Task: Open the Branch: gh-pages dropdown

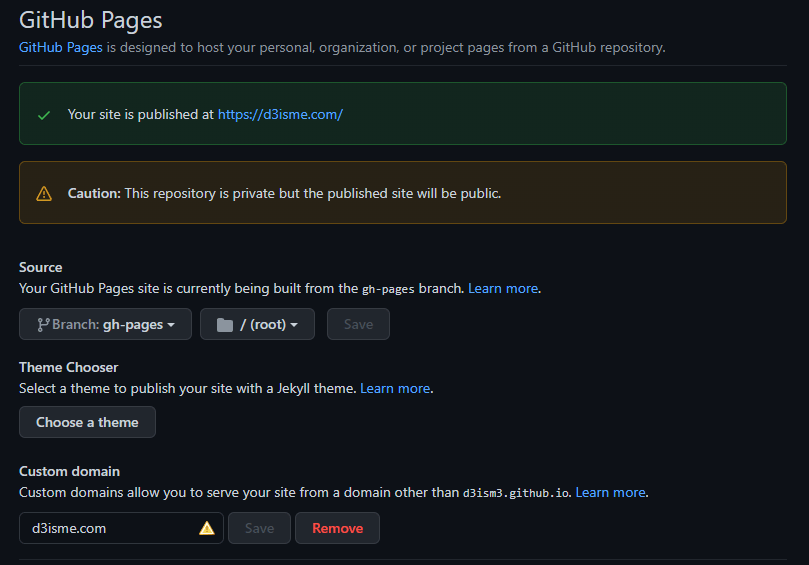Action: (x=105, y=324)
